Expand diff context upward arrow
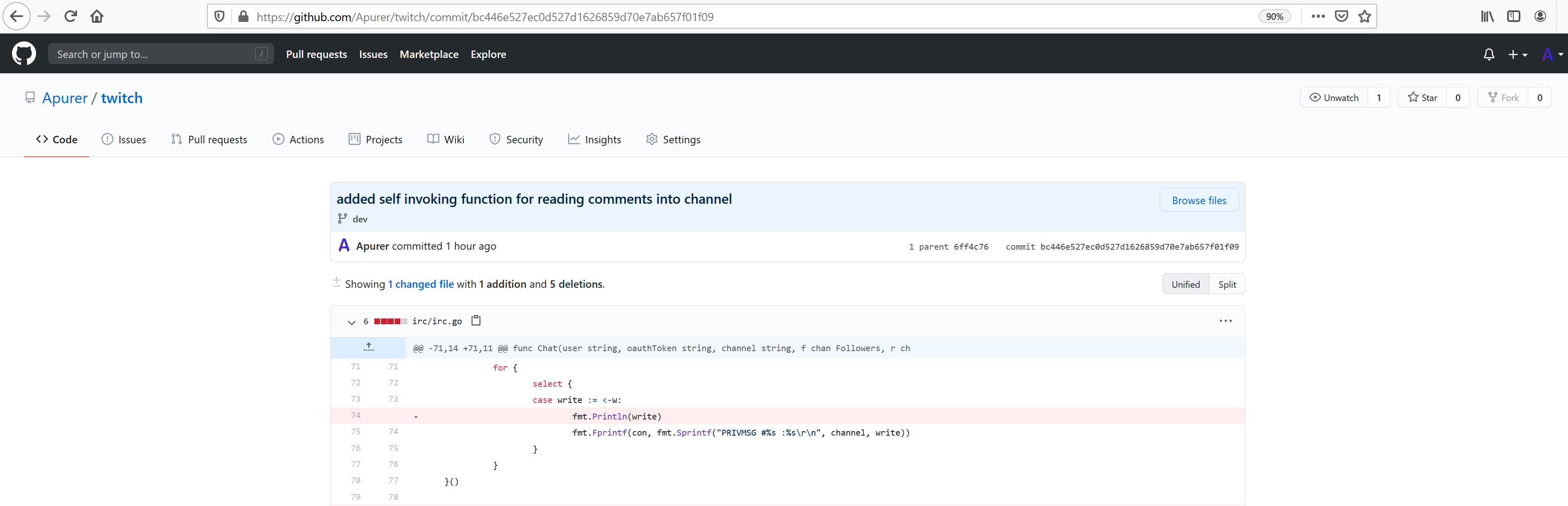 pyautogui.click(x=368, y=347)
